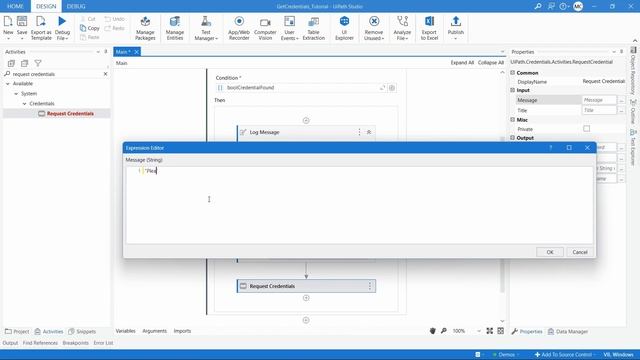Launch App/Web Recorder

239,28
